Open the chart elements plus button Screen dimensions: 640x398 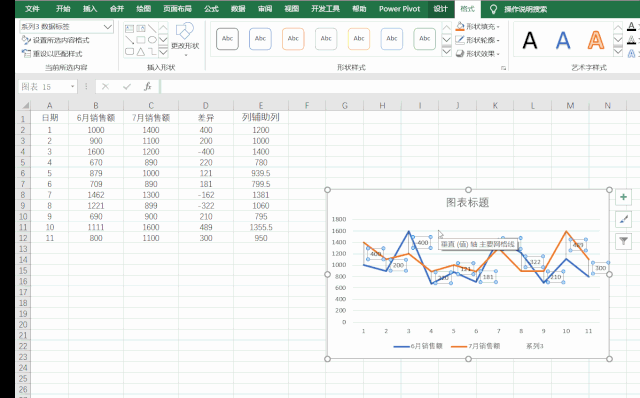623,197
